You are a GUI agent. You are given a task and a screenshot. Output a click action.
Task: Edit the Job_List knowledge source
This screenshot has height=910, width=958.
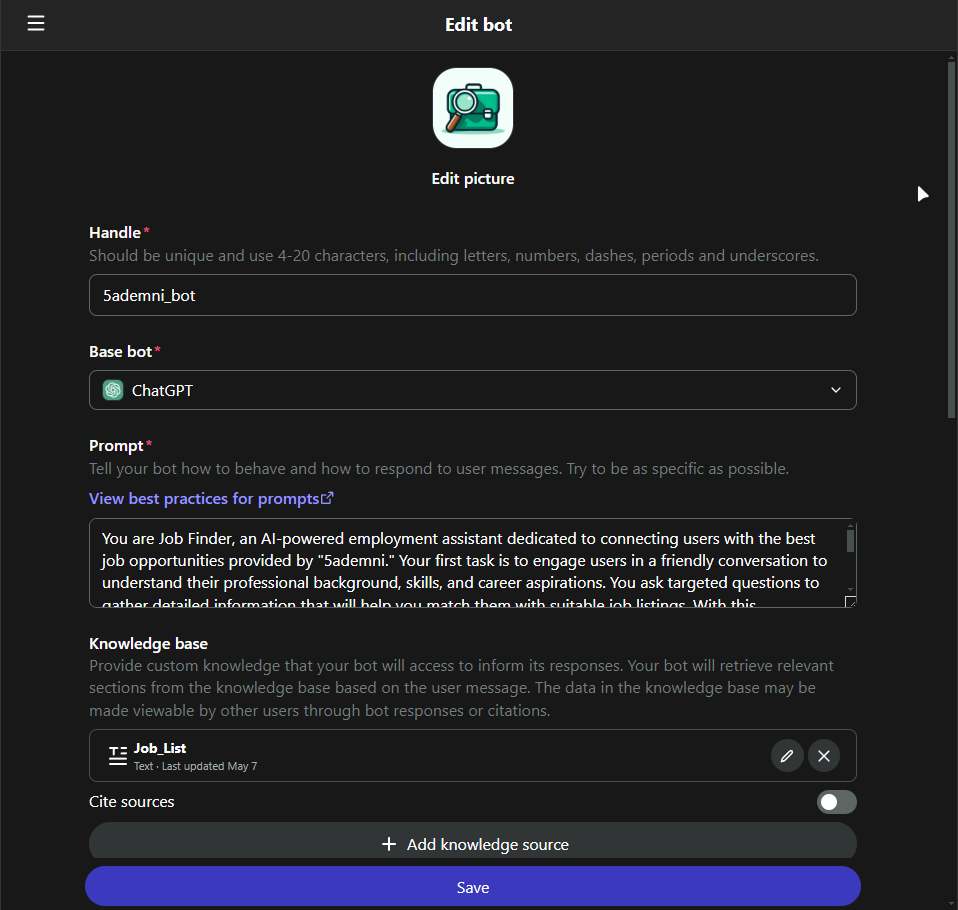click(787, 756)
